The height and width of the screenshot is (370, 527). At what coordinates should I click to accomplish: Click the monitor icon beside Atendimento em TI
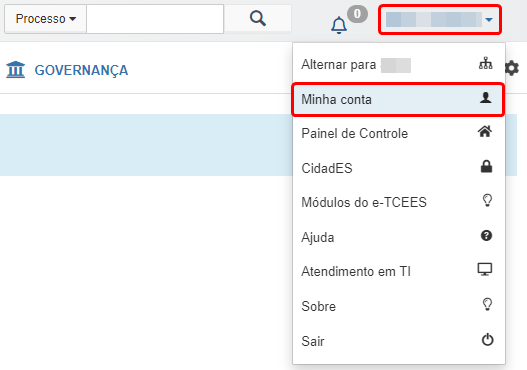pyautogui.click(x=485, y=269)
